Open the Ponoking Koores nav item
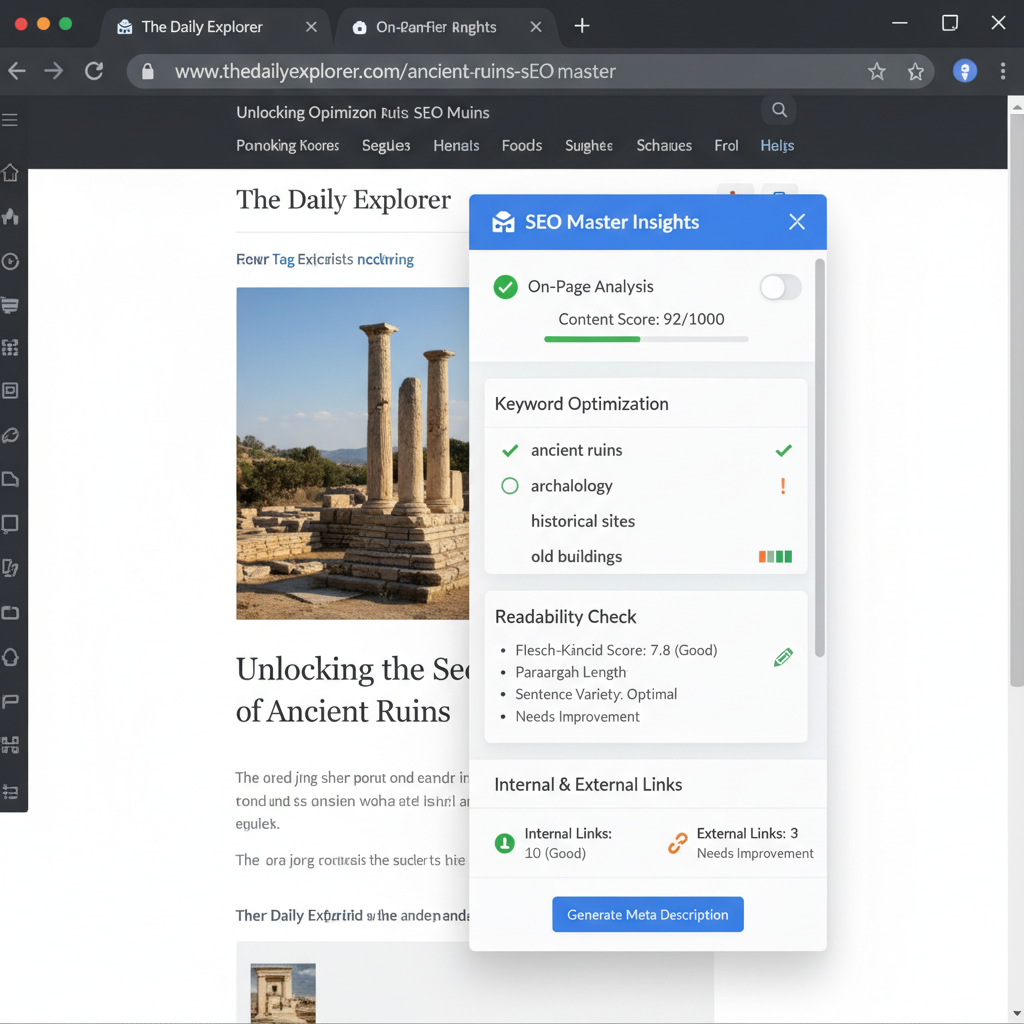Viewport: 1024px width, 1024px height. click(287, 146)
